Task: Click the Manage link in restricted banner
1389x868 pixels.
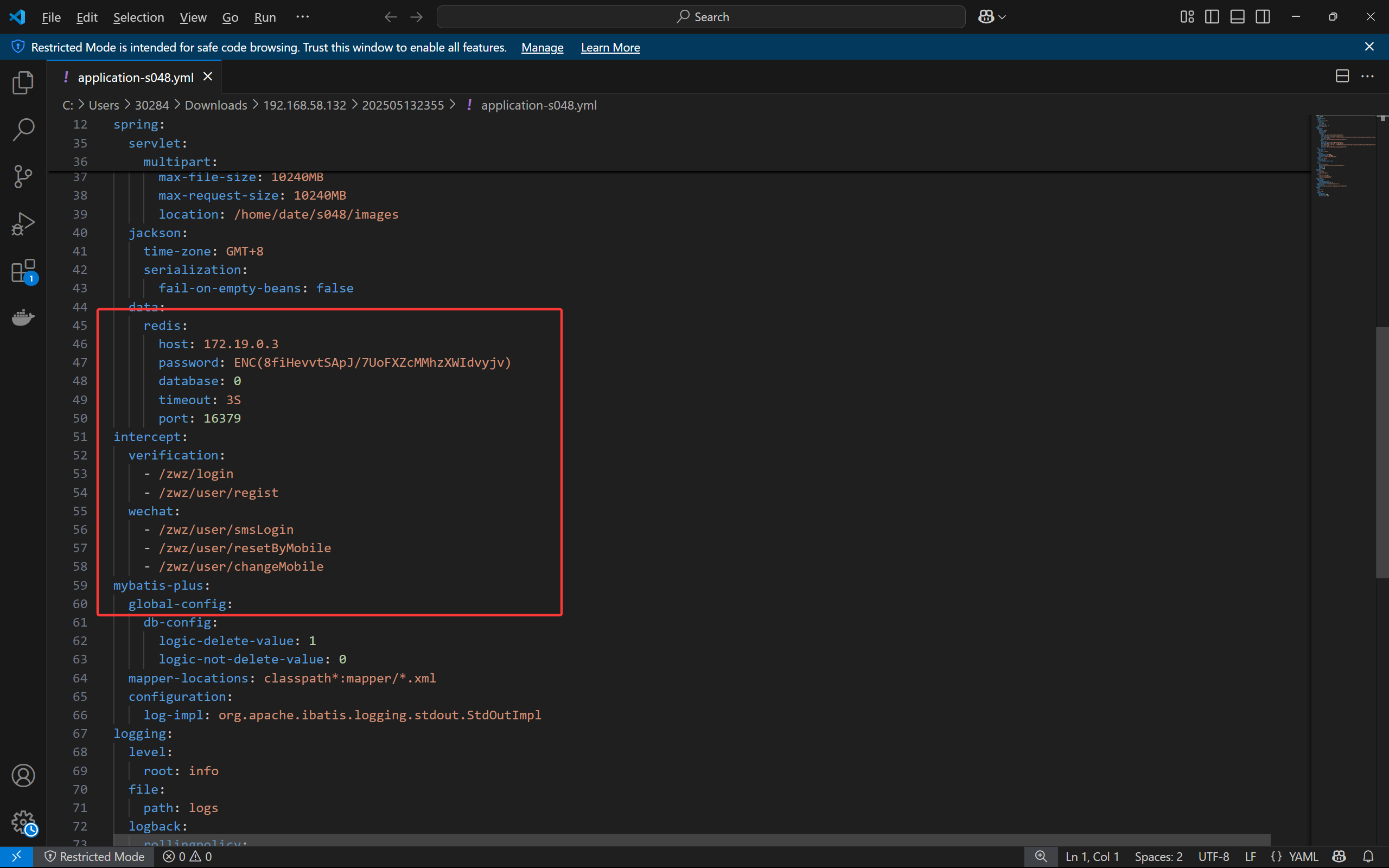Action: (x=542, y=48)
